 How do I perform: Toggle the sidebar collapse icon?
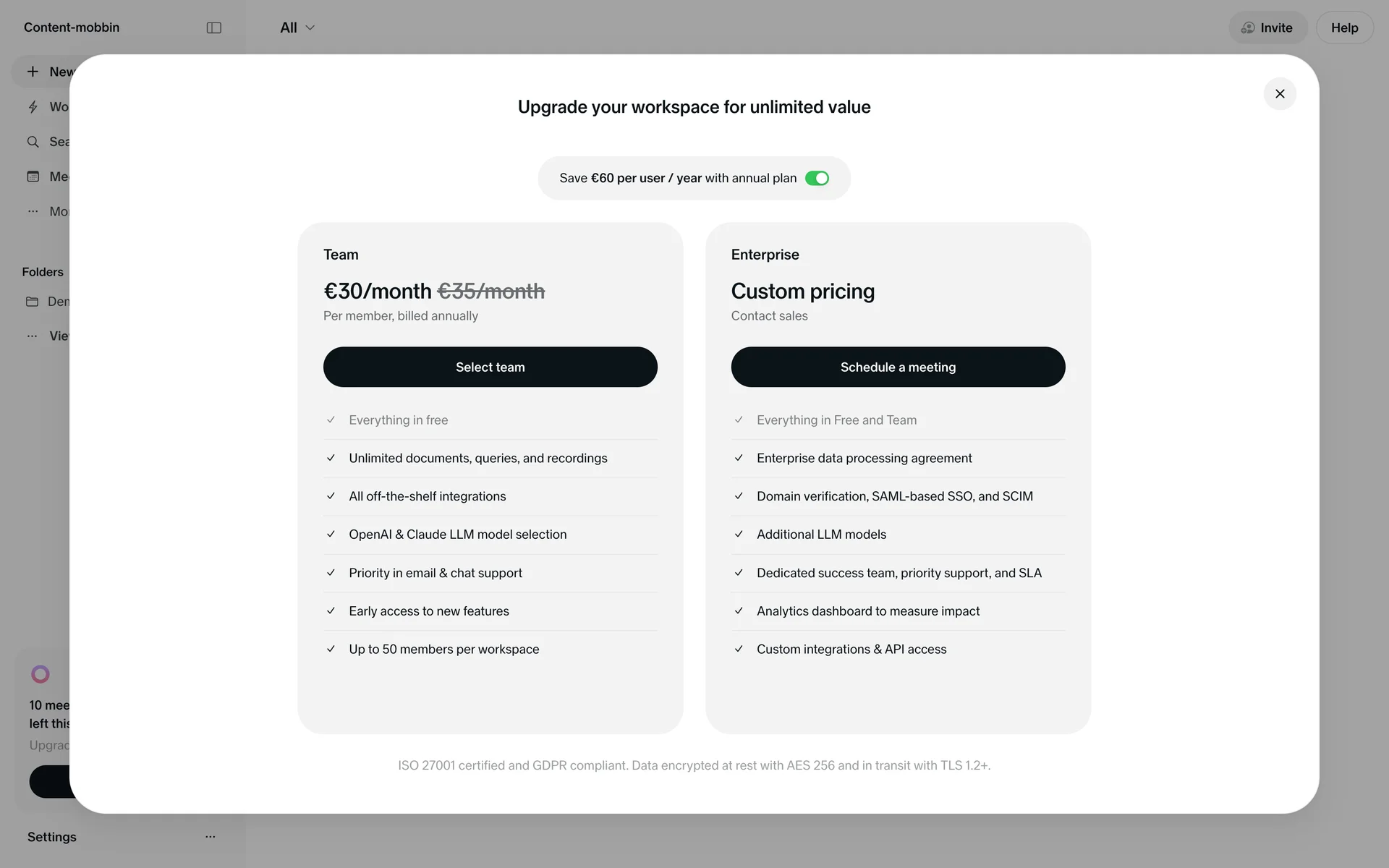[x=213, y=27]
